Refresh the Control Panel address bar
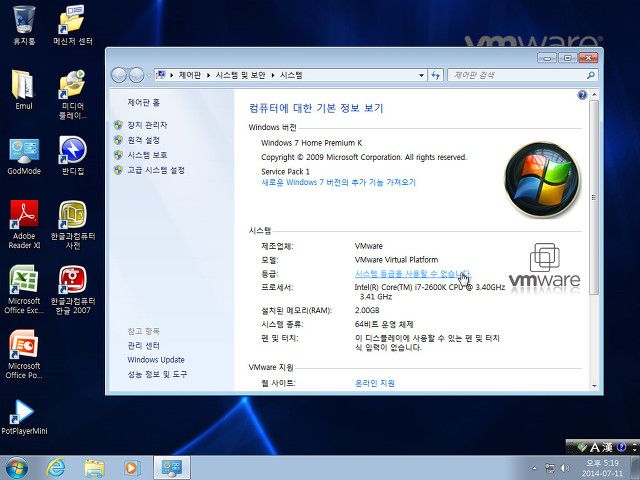Viewport: 640px width, 480px height. coord(436,75)
